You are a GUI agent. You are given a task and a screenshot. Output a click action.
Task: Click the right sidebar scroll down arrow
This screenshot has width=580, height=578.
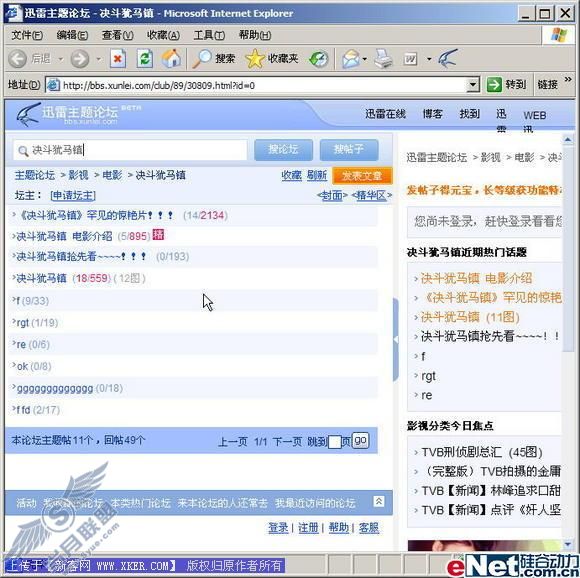(x=568, y=544)
